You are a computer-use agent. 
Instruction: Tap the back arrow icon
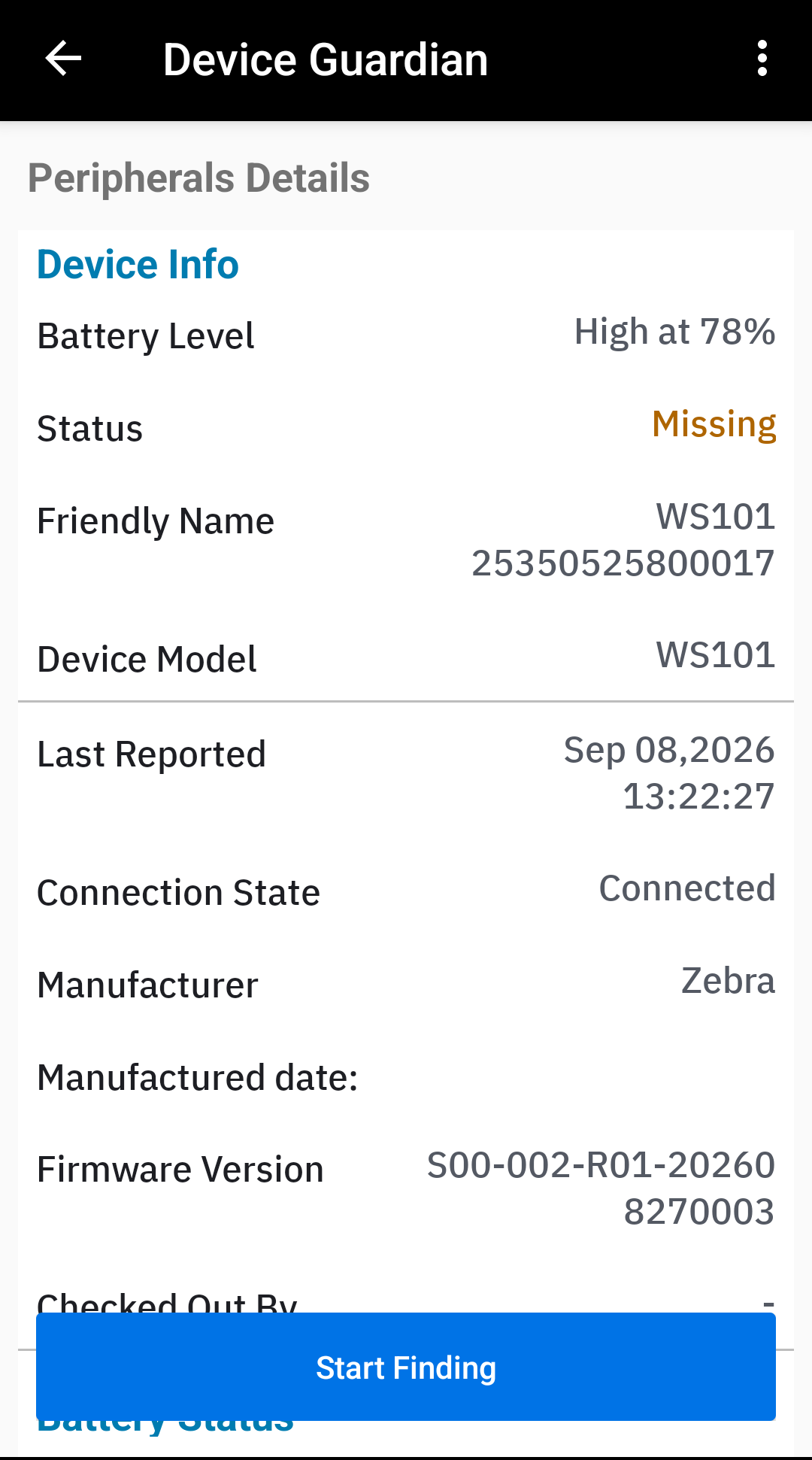(x=63, y=59)
